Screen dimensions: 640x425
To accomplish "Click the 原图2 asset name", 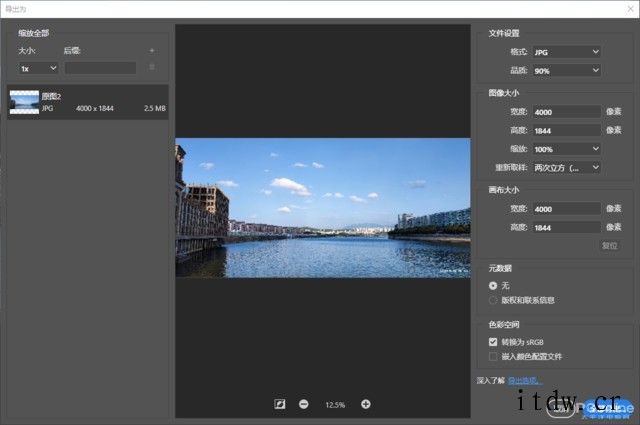I will pyautogui.click(x=51, y=96).
